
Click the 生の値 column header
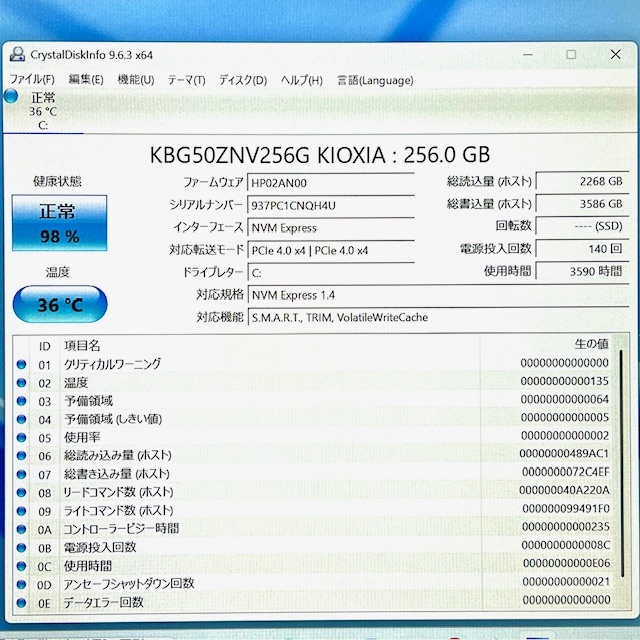[591, 344]
